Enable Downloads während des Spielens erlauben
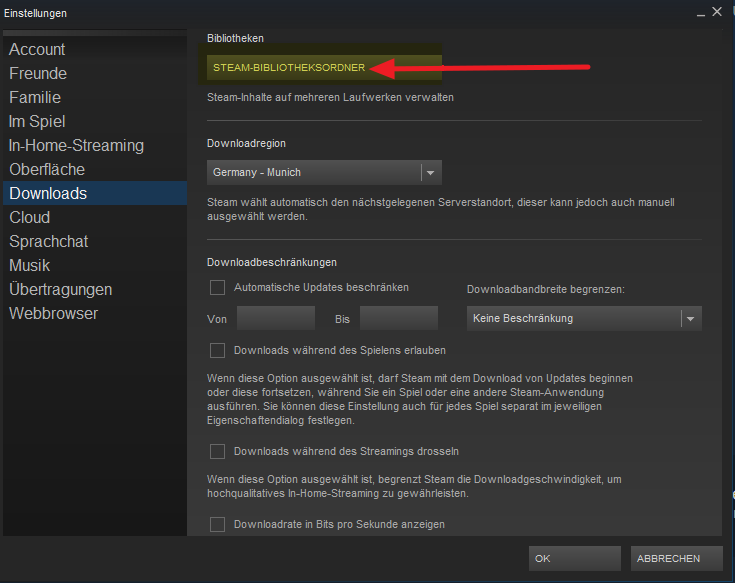 (x=218, y=350)
